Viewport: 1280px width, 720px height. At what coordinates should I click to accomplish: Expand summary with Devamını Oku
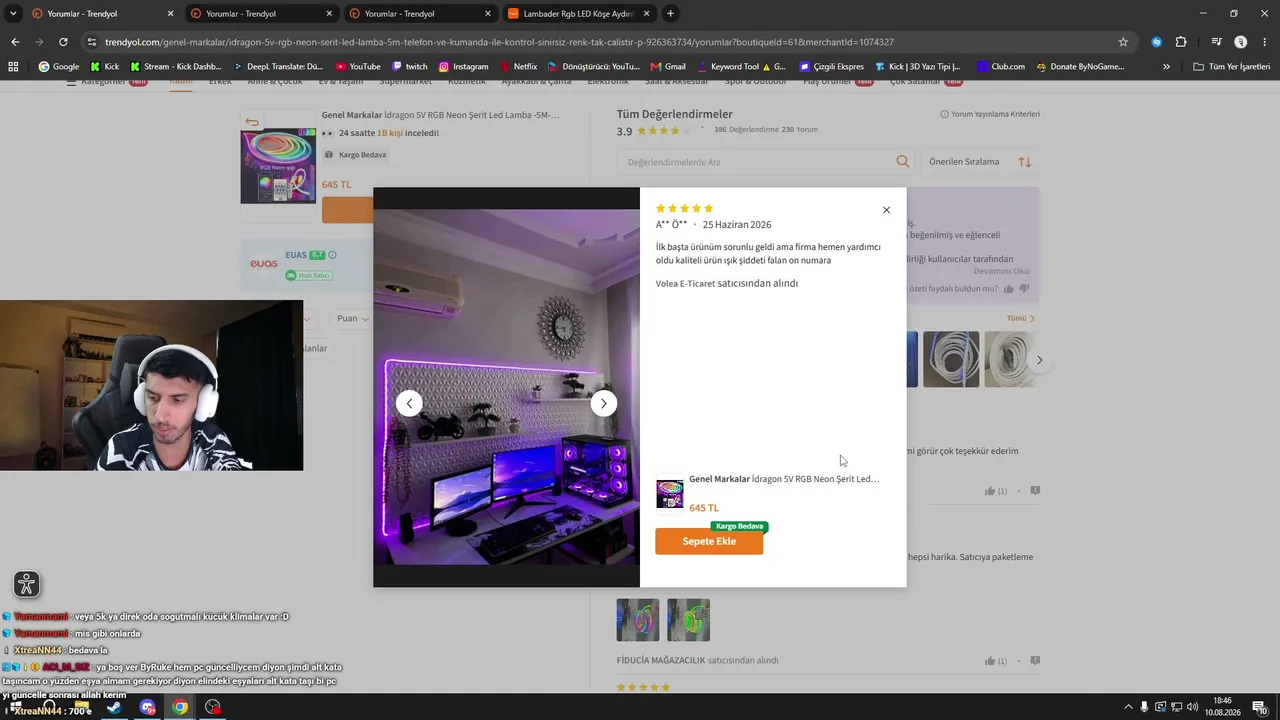point(1001,271)
